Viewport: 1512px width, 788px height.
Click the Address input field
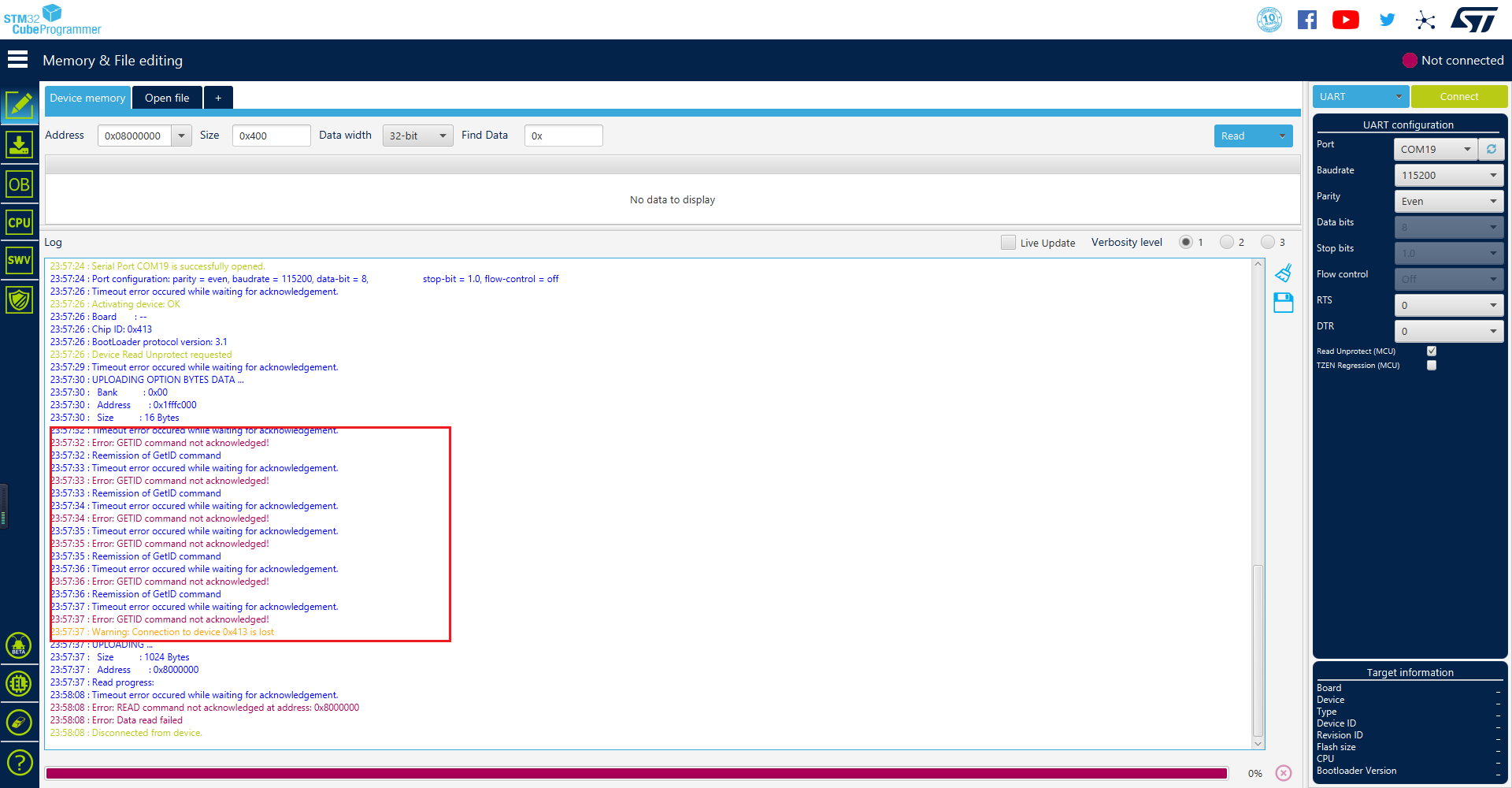pyautogui.click(x=135, y=136)
